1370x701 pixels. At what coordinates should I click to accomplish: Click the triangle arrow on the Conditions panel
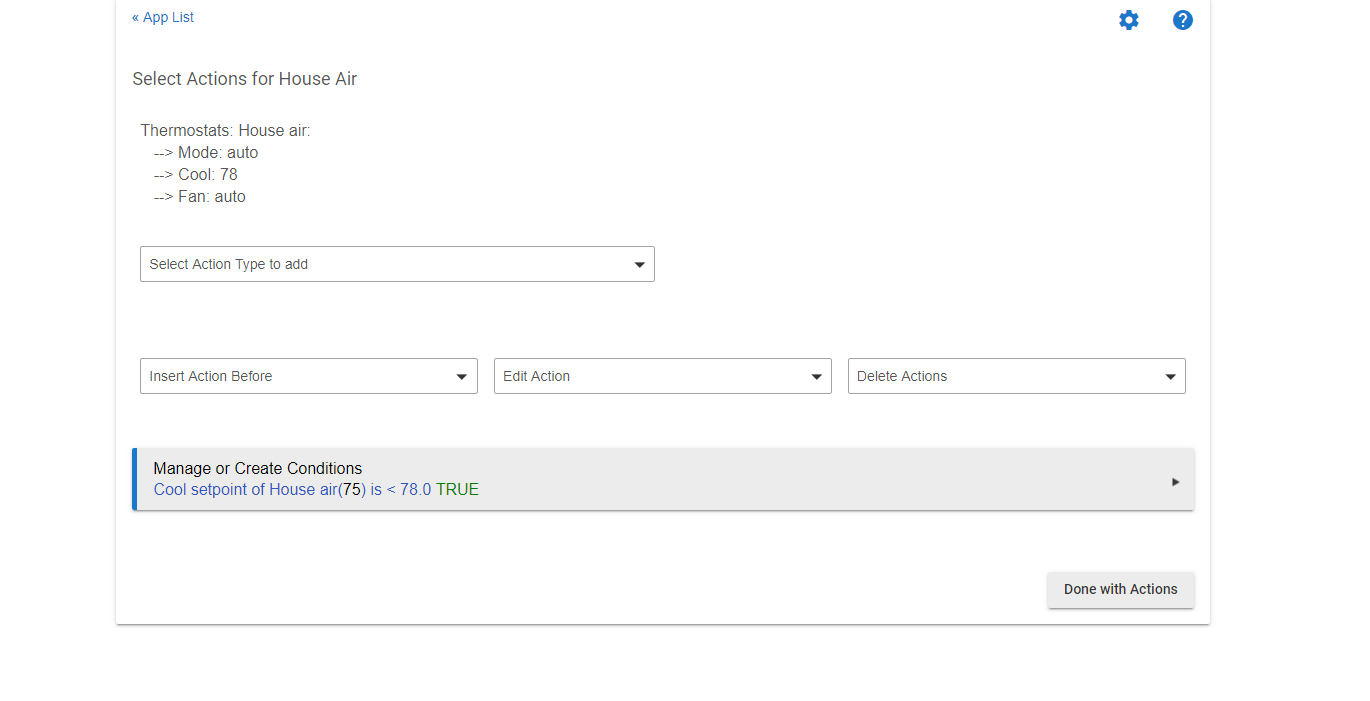(x=1176, y=482)
